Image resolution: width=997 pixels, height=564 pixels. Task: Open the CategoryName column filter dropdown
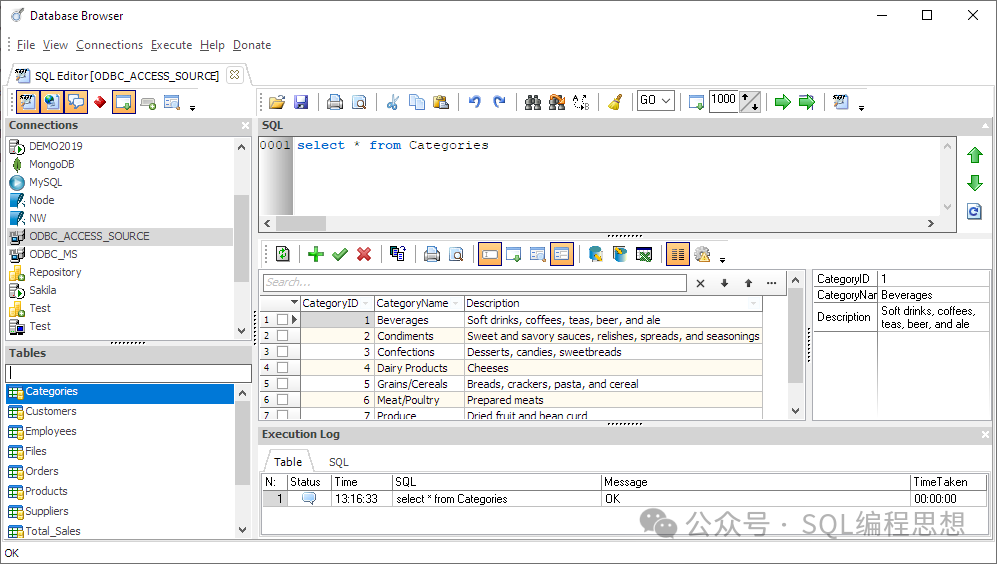456,303
